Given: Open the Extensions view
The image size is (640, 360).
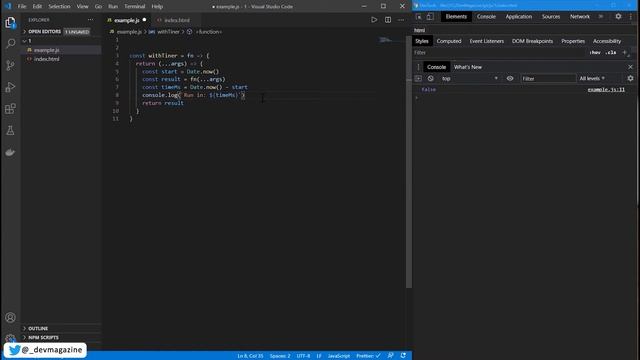Looking at the screenshot, I should click(10, 109).
